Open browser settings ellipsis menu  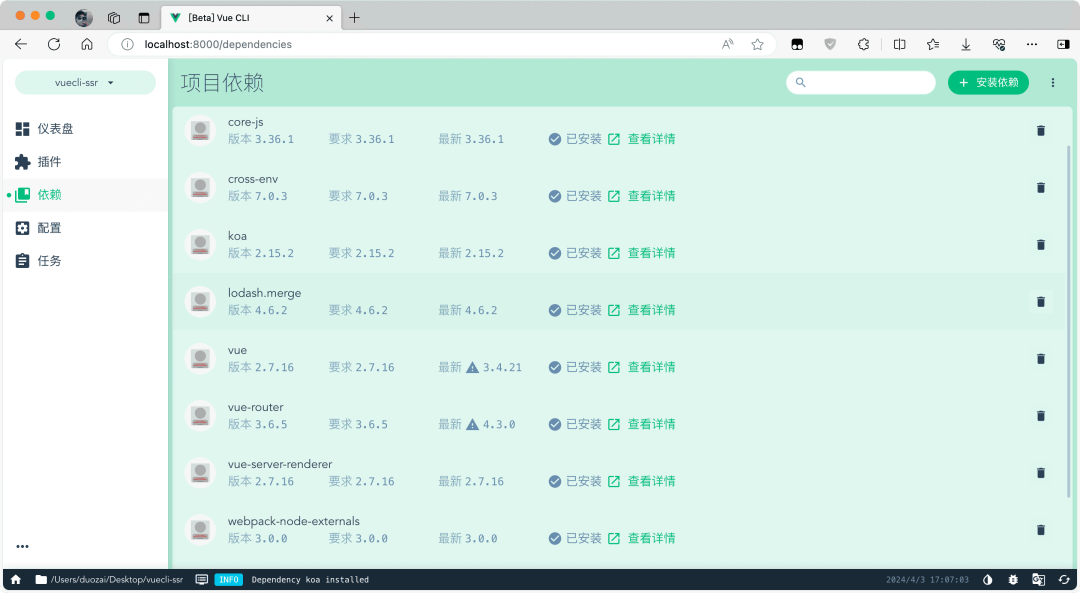1032,44
